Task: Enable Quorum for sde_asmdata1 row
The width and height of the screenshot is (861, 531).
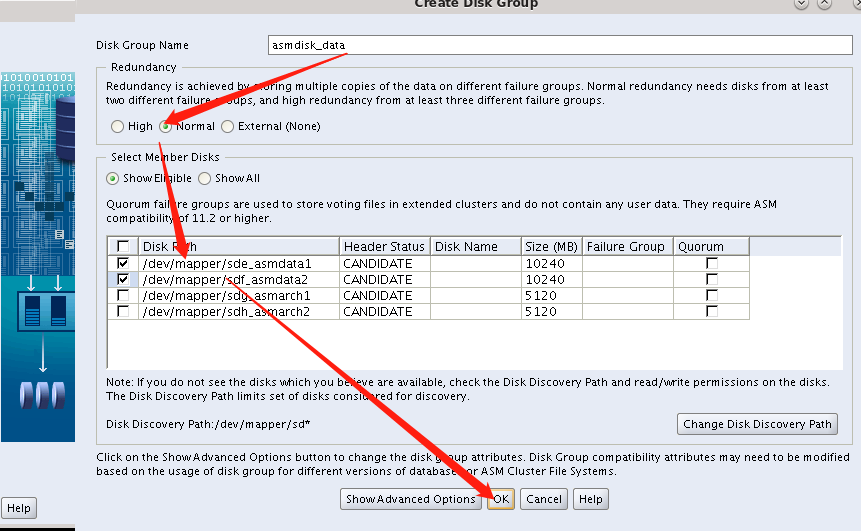Action: pos(712,263)
